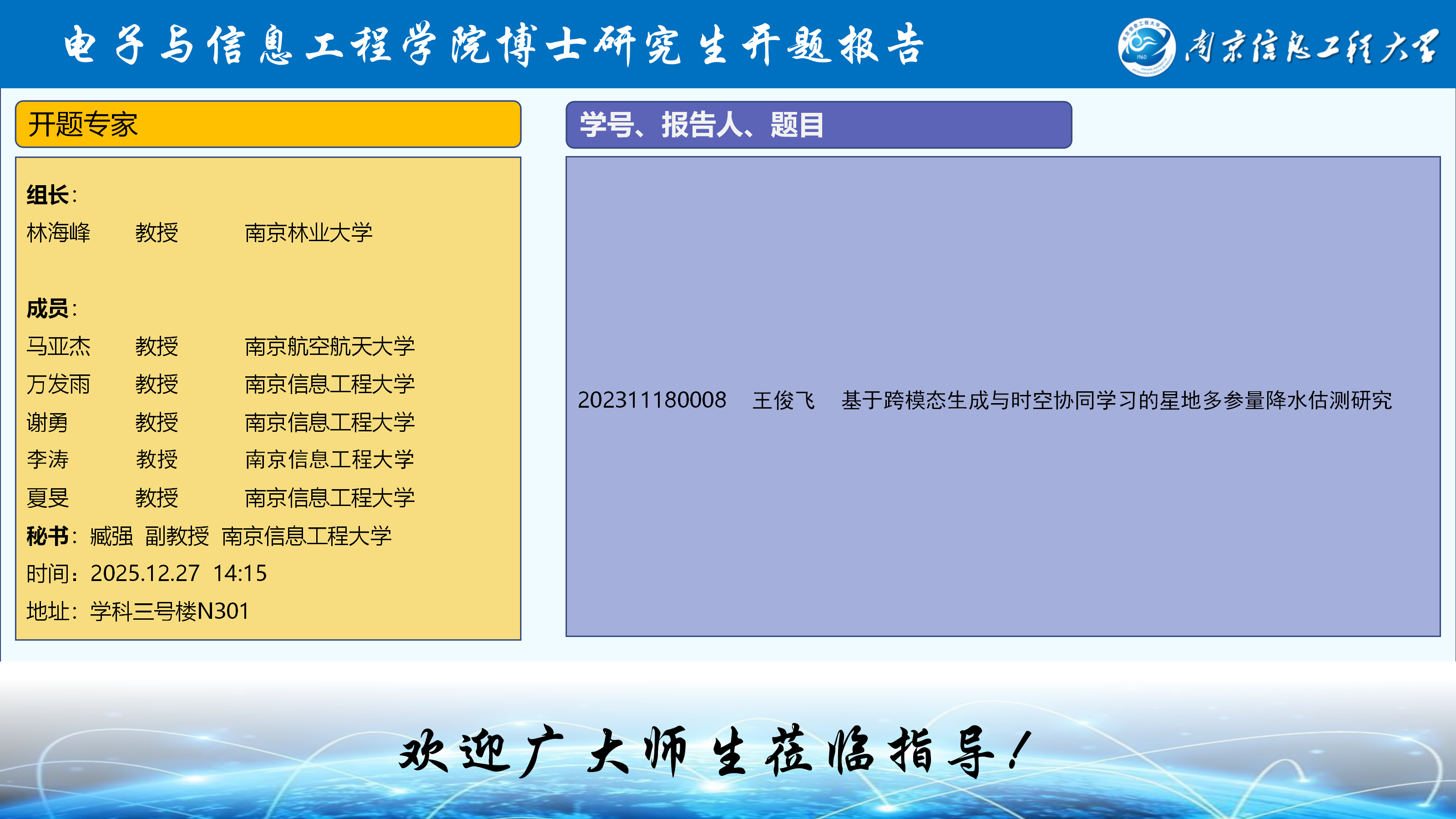Click the text 南京航空航天大学

click(329, 346)
